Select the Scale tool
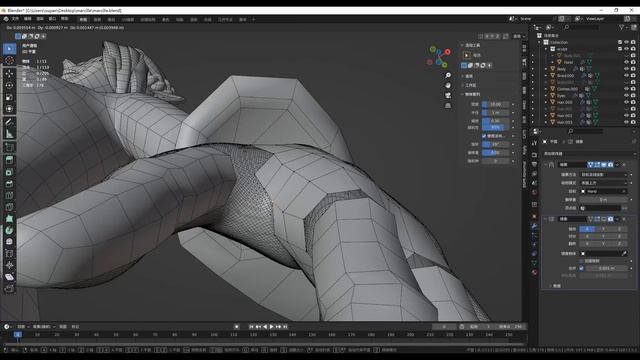This screenshot has width=640, height=360. point(9,97)
